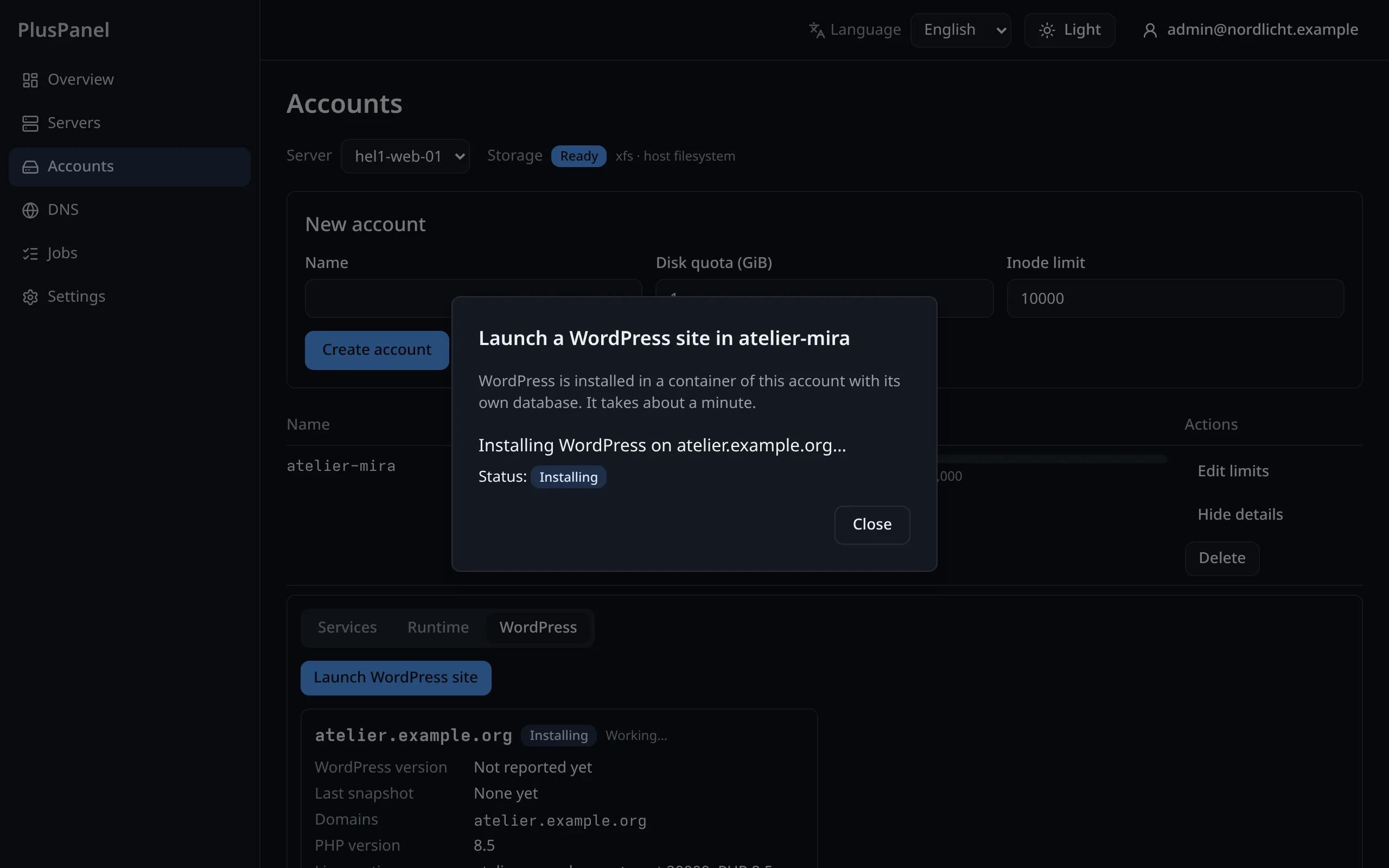Click the Settings gear icon in sidebar

(x=30, y=297)
